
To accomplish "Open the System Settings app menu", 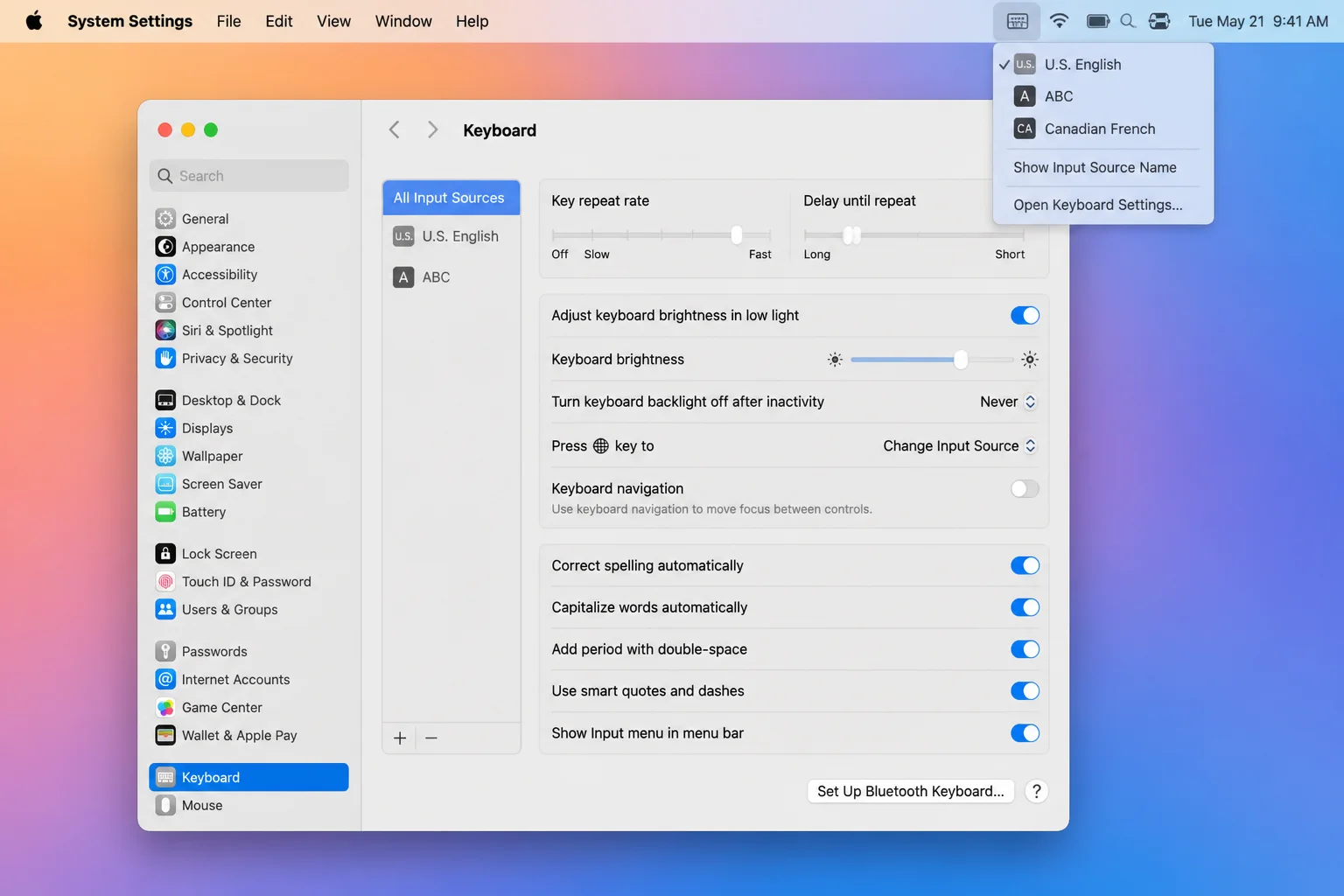I will tap(129, 21).
